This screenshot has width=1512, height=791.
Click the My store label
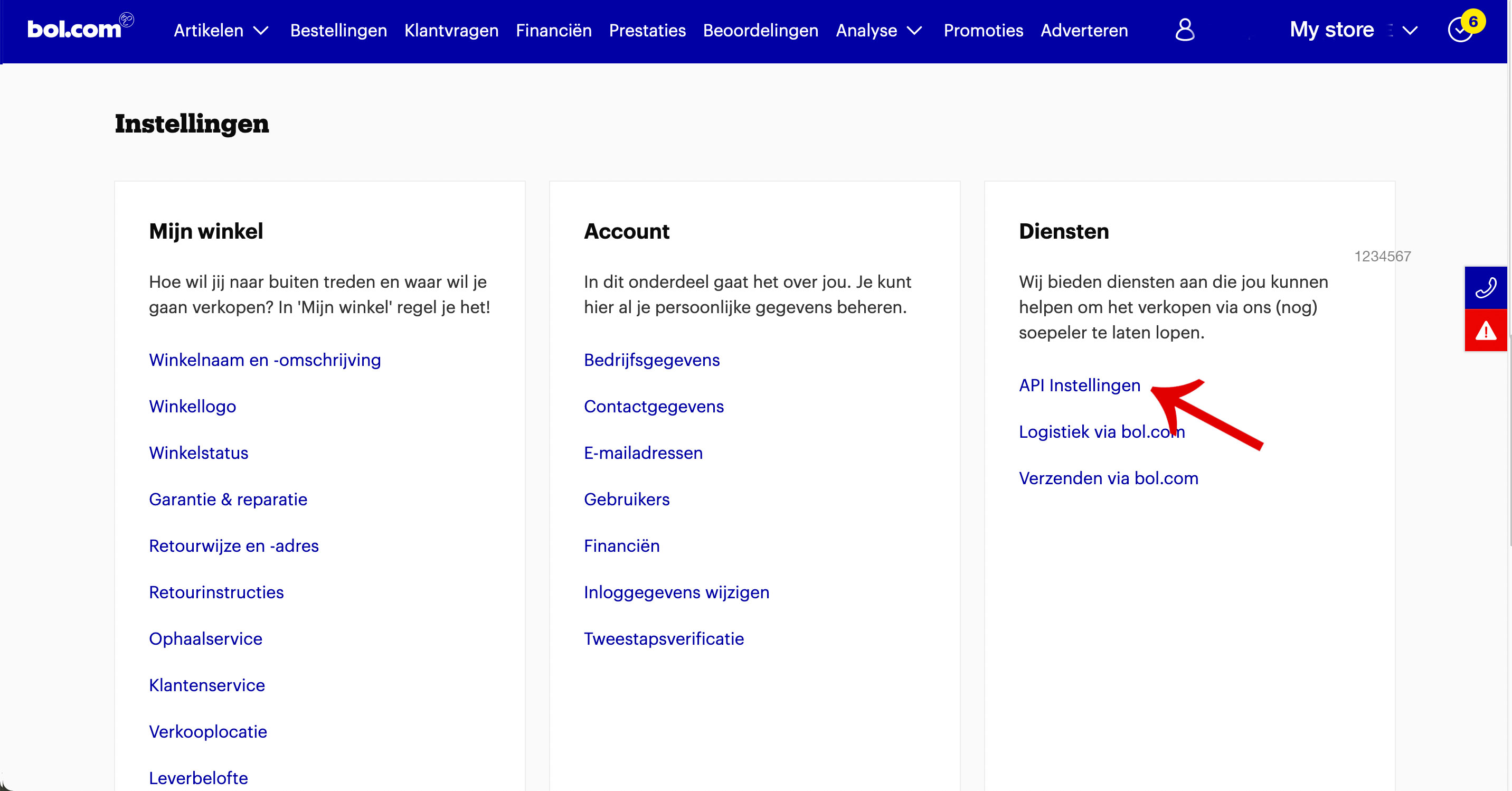tap(1331, 30)
